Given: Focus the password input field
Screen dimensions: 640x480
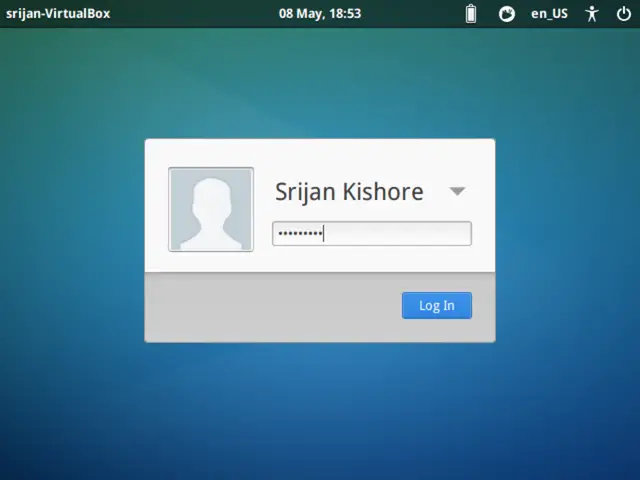Looking at the screenshot, I should (372, 233).
